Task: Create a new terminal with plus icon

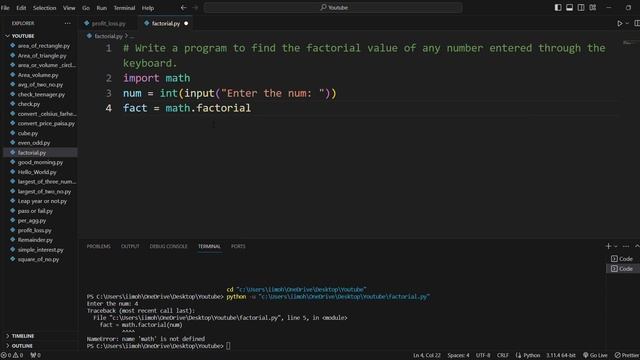Action: point(608,246)
